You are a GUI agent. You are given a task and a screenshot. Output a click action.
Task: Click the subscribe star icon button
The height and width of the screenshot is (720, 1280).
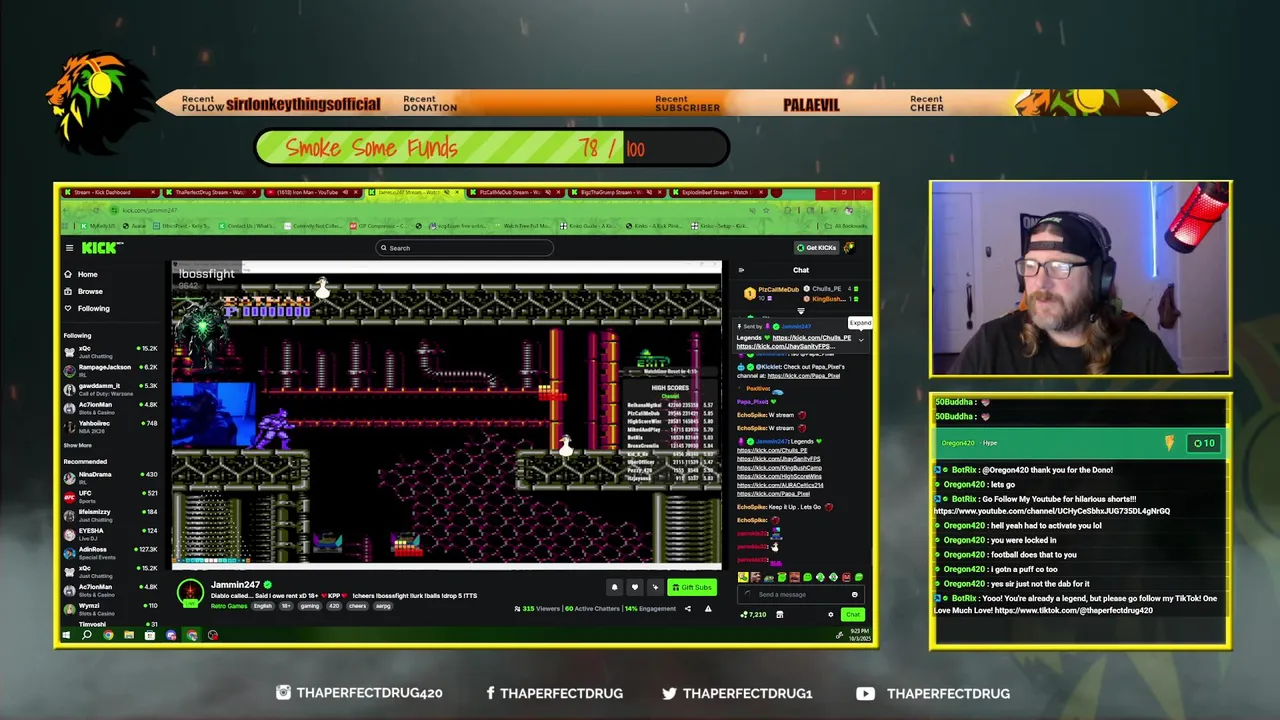coord(655,587)
